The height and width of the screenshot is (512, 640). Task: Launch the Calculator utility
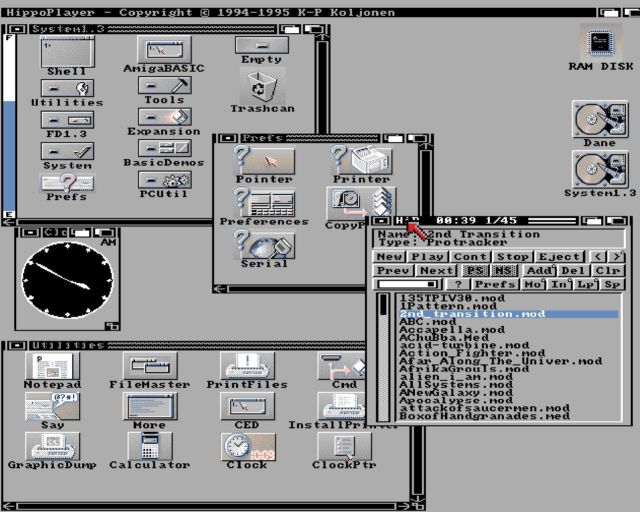pyautogui.click(x=149, y=446)
